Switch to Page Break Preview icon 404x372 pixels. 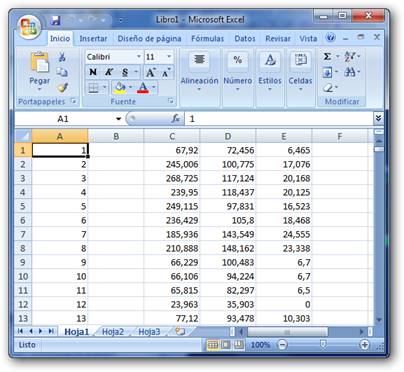pyautogui.click(x=239, y=344)
